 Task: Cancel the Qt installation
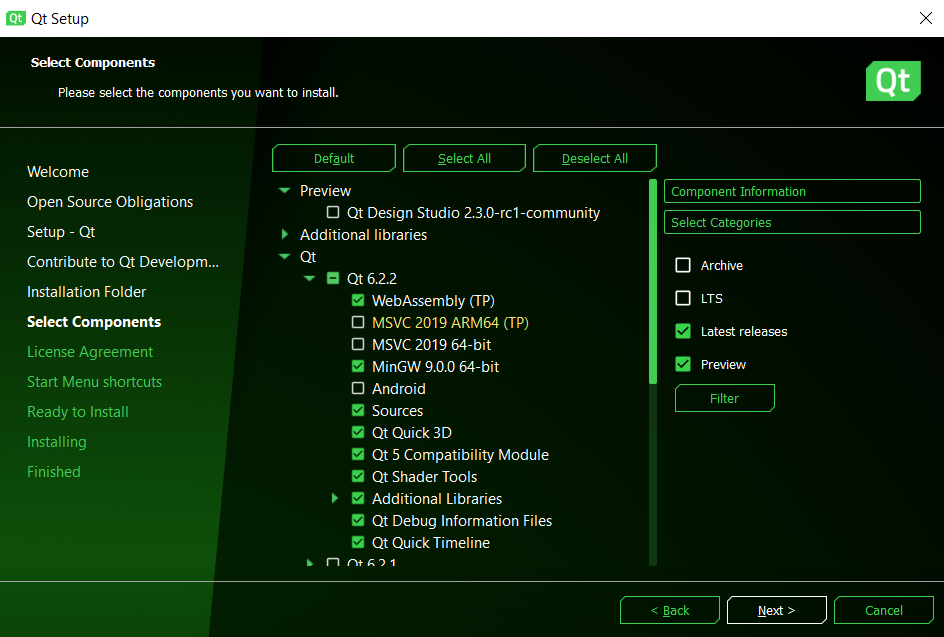coord(884,611)
